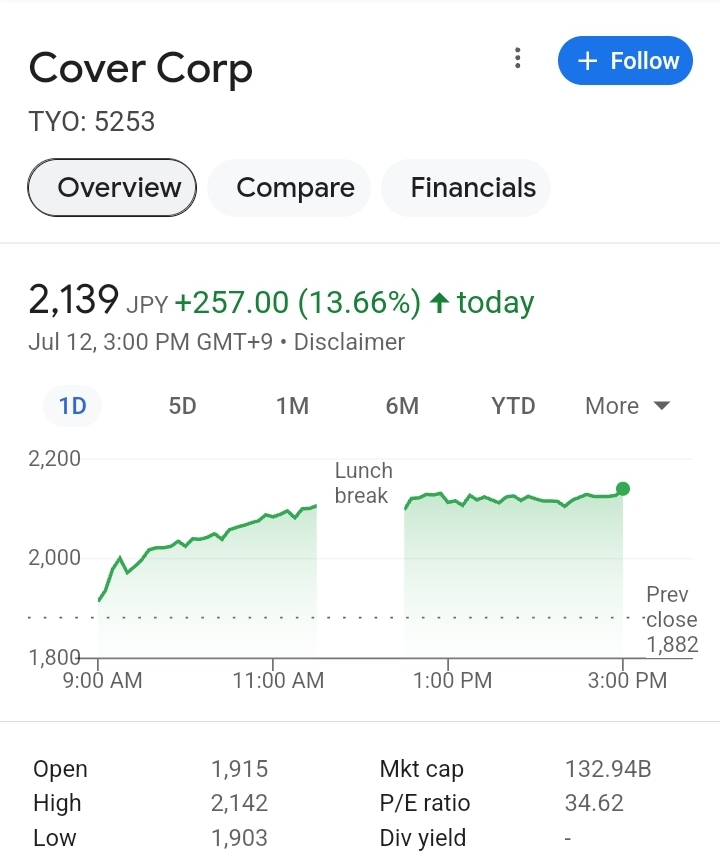
Task: Expand the More time range dropdown
Action: (x=627, y=406)
